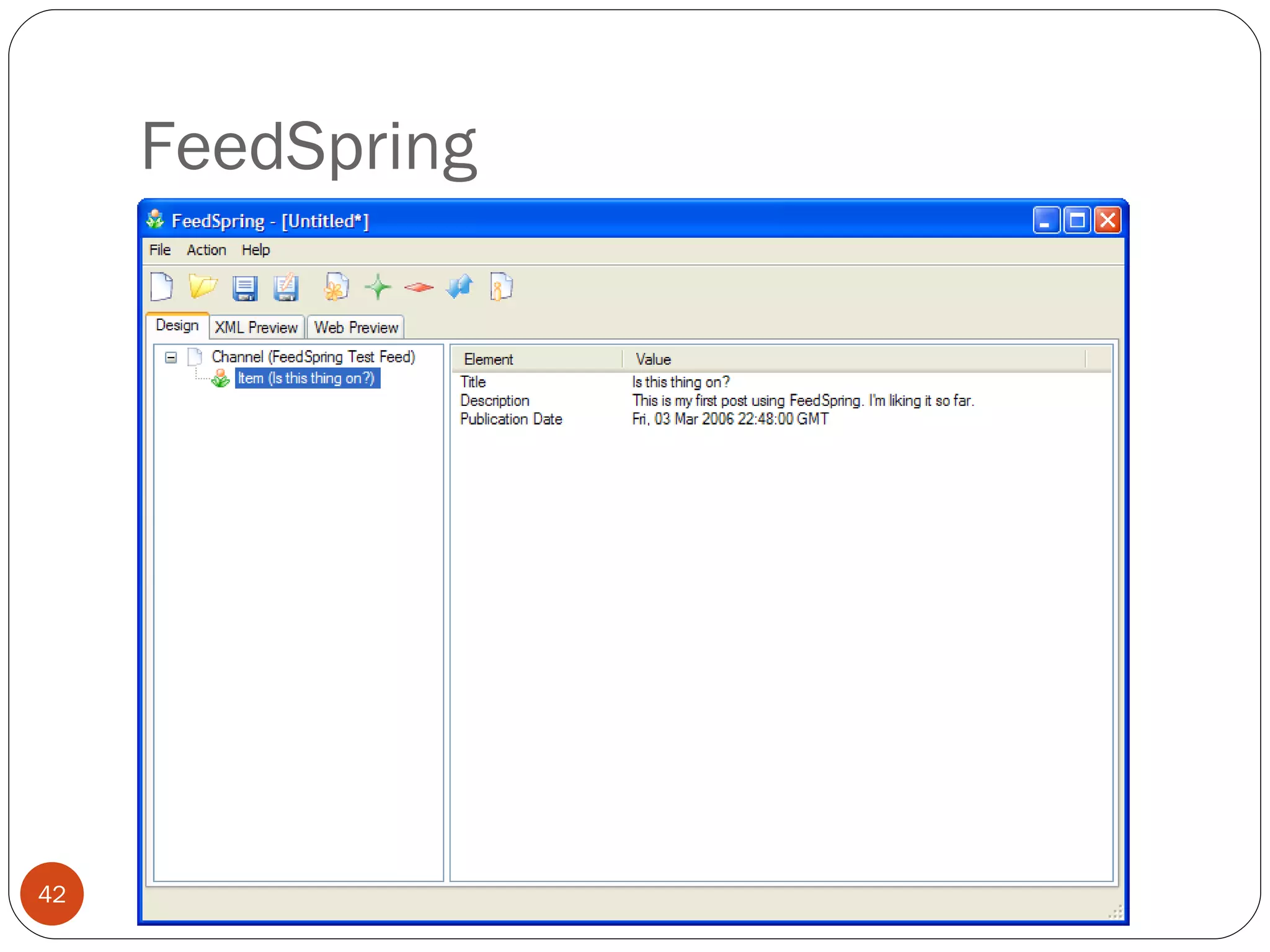Click the 'Fri, 03 Mar 2006 22:48:00 GMT' value
This screenshot has height=952, width=1270.
(730, 419)
